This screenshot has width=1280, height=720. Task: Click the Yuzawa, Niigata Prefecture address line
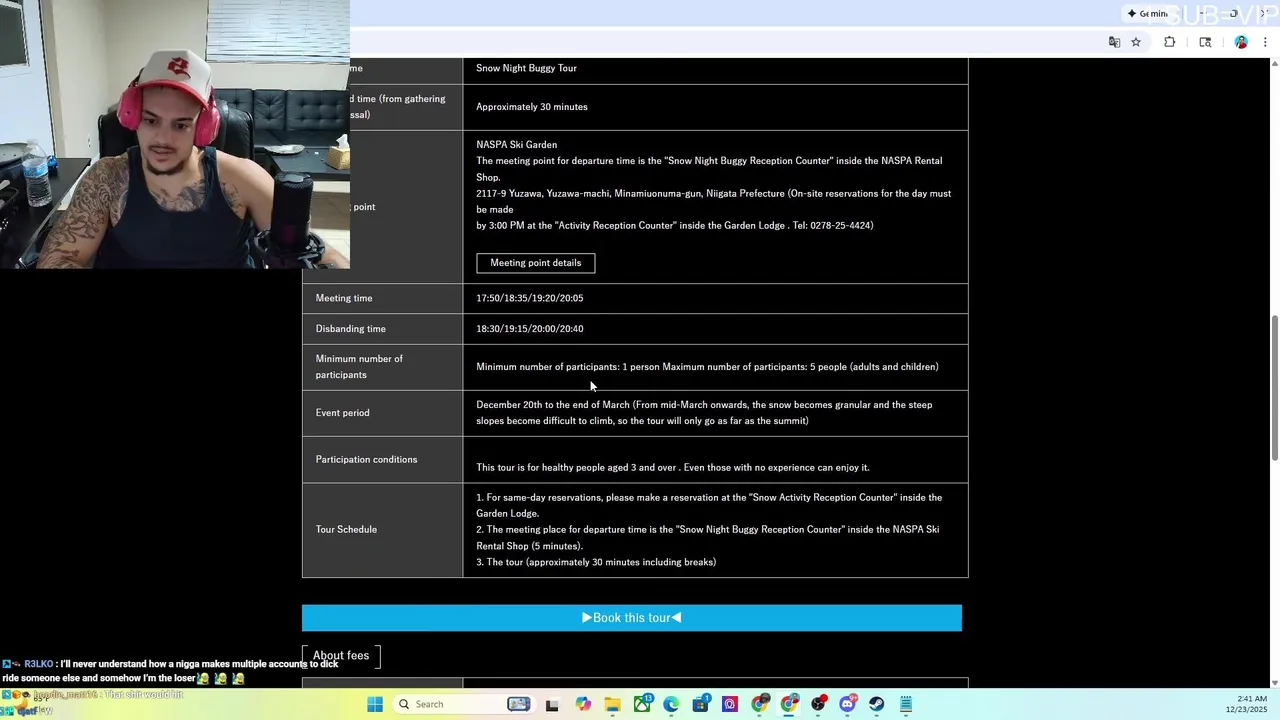point(713,201)
